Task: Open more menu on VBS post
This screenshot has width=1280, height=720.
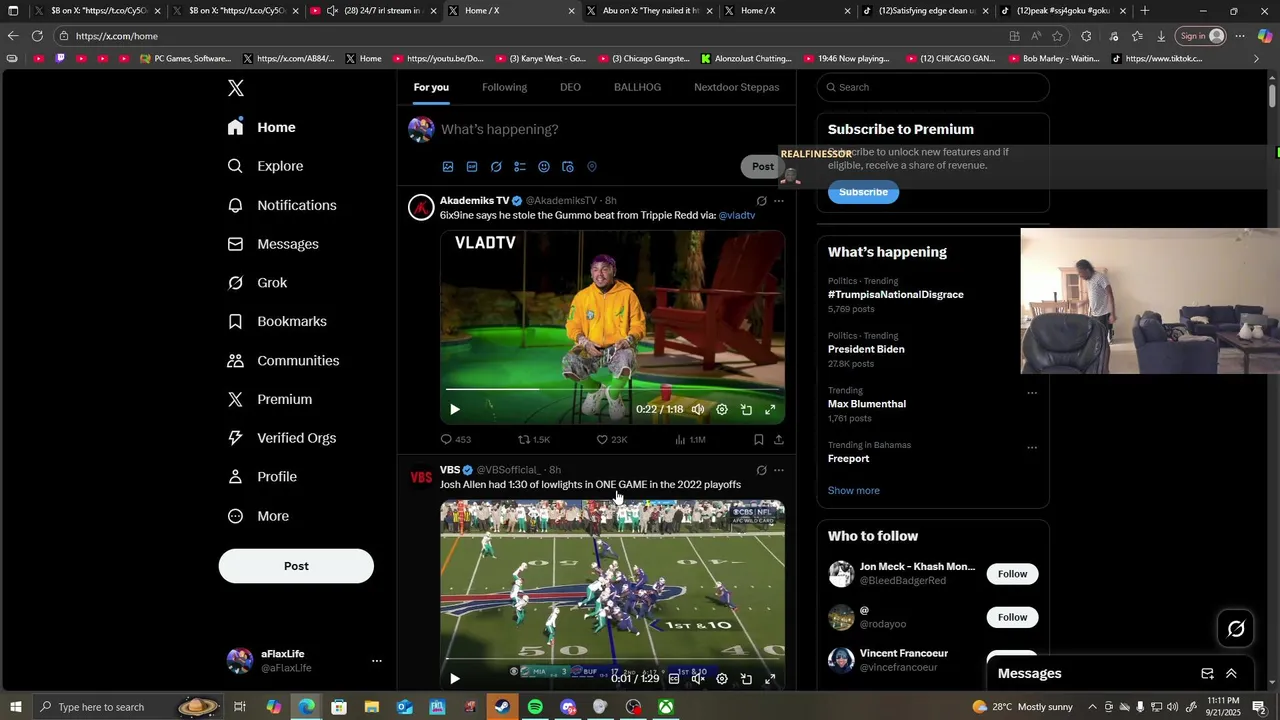Action: 779,470
